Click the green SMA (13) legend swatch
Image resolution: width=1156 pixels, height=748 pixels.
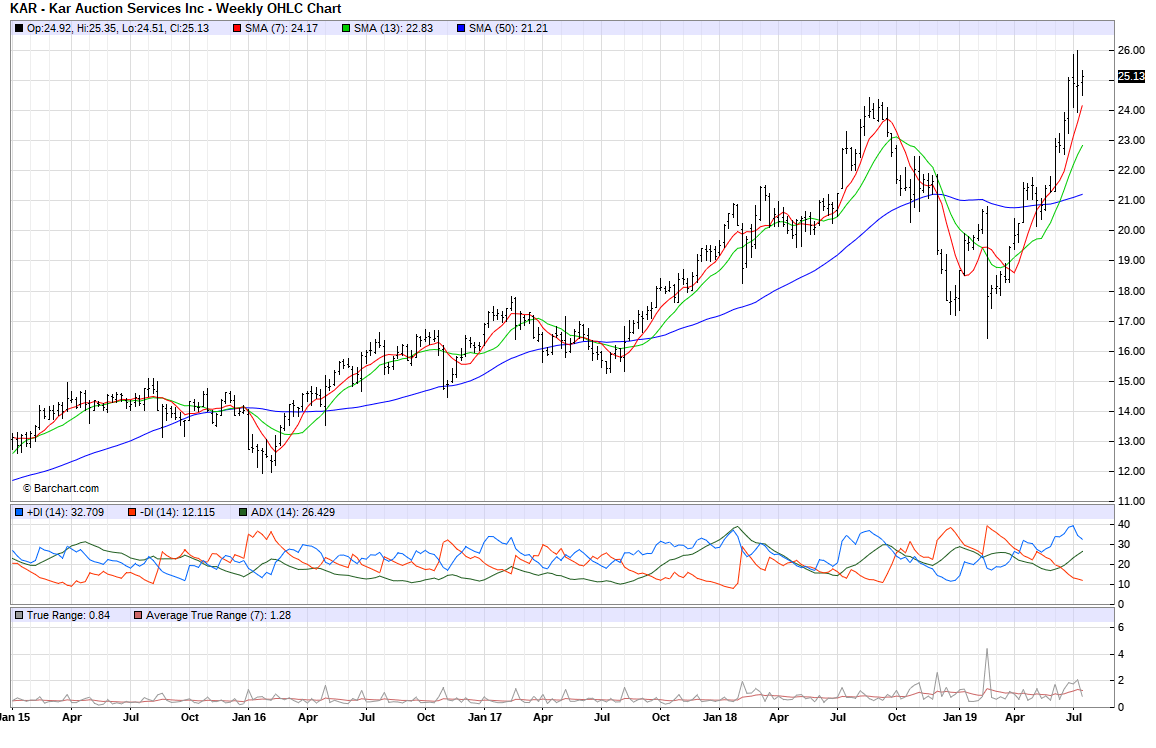click(x=346, y=28)
